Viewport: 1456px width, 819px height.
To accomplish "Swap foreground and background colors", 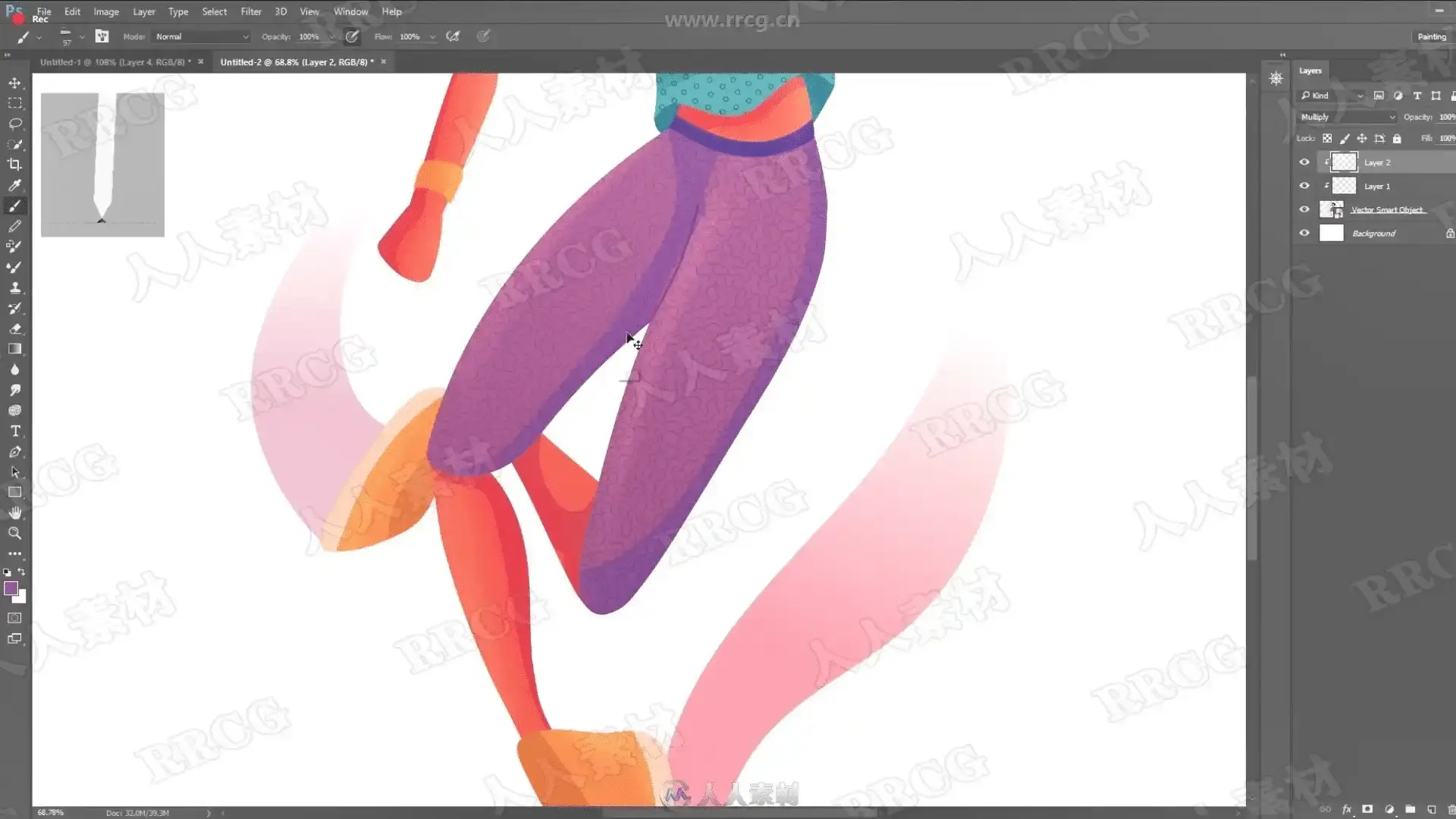I will [x=21, y=572].
